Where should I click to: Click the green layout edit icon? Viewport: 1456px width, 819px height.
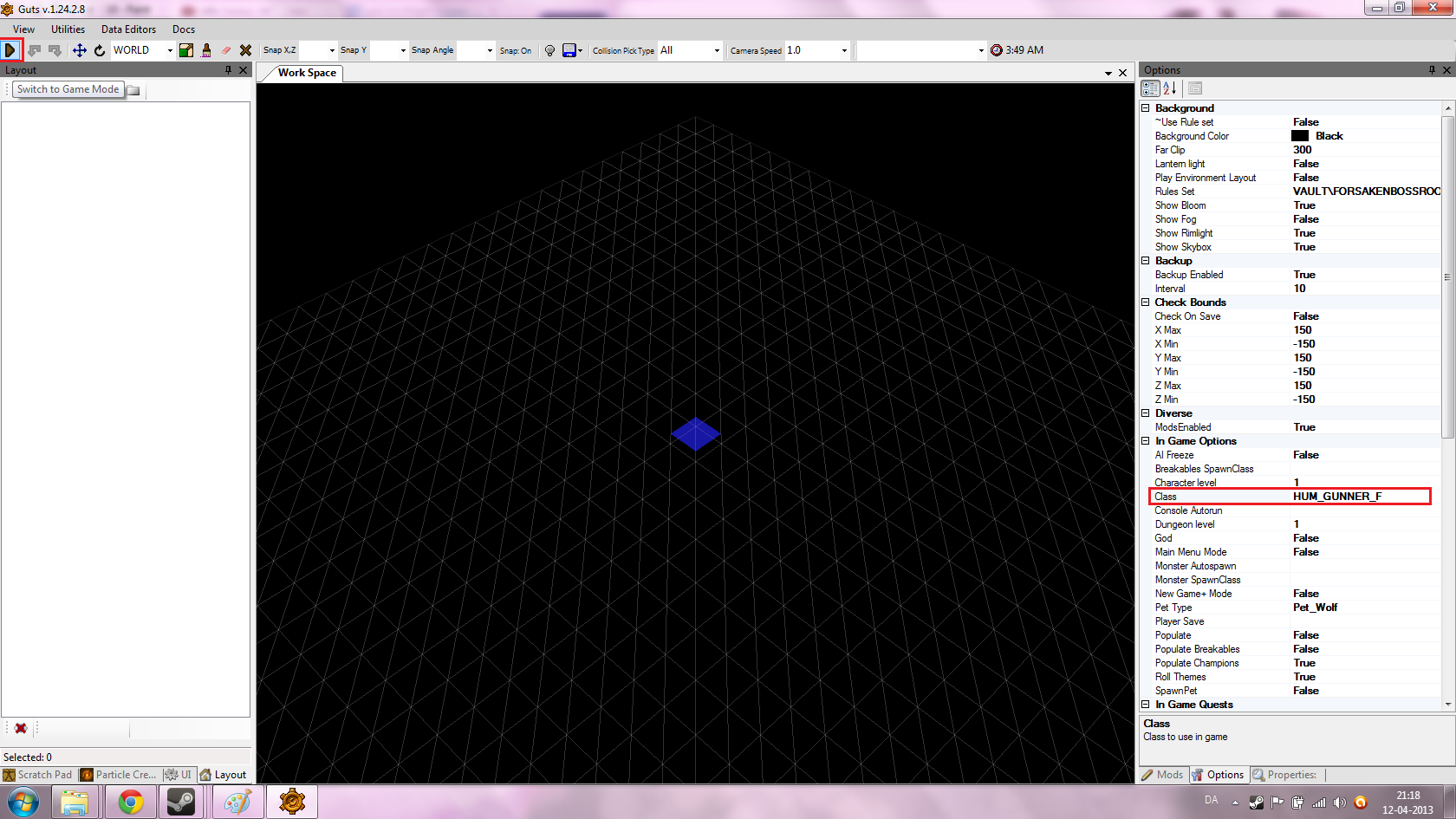click(186, 50)
